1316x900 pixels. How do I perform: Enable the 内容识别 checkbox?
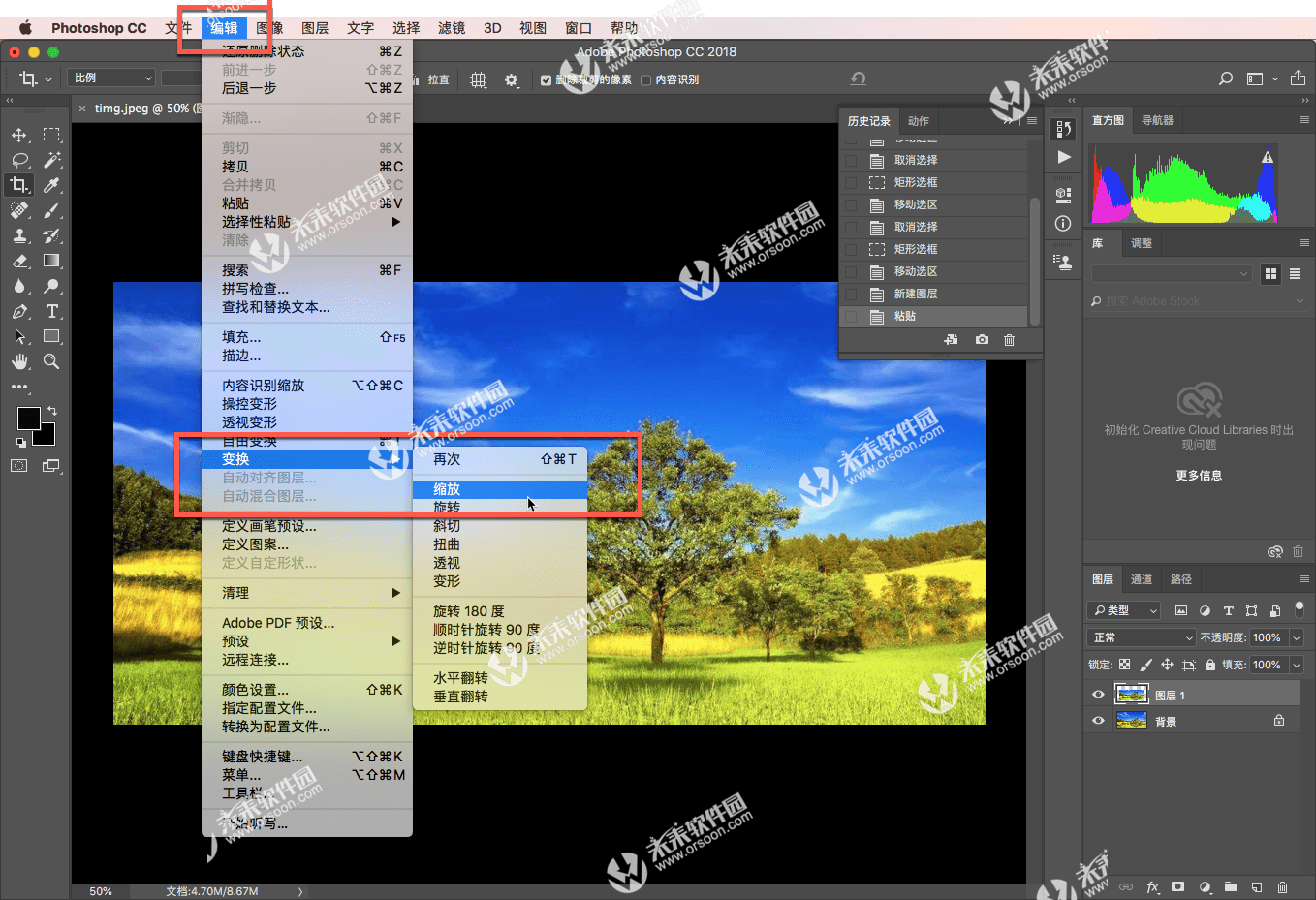pos(645,80)
